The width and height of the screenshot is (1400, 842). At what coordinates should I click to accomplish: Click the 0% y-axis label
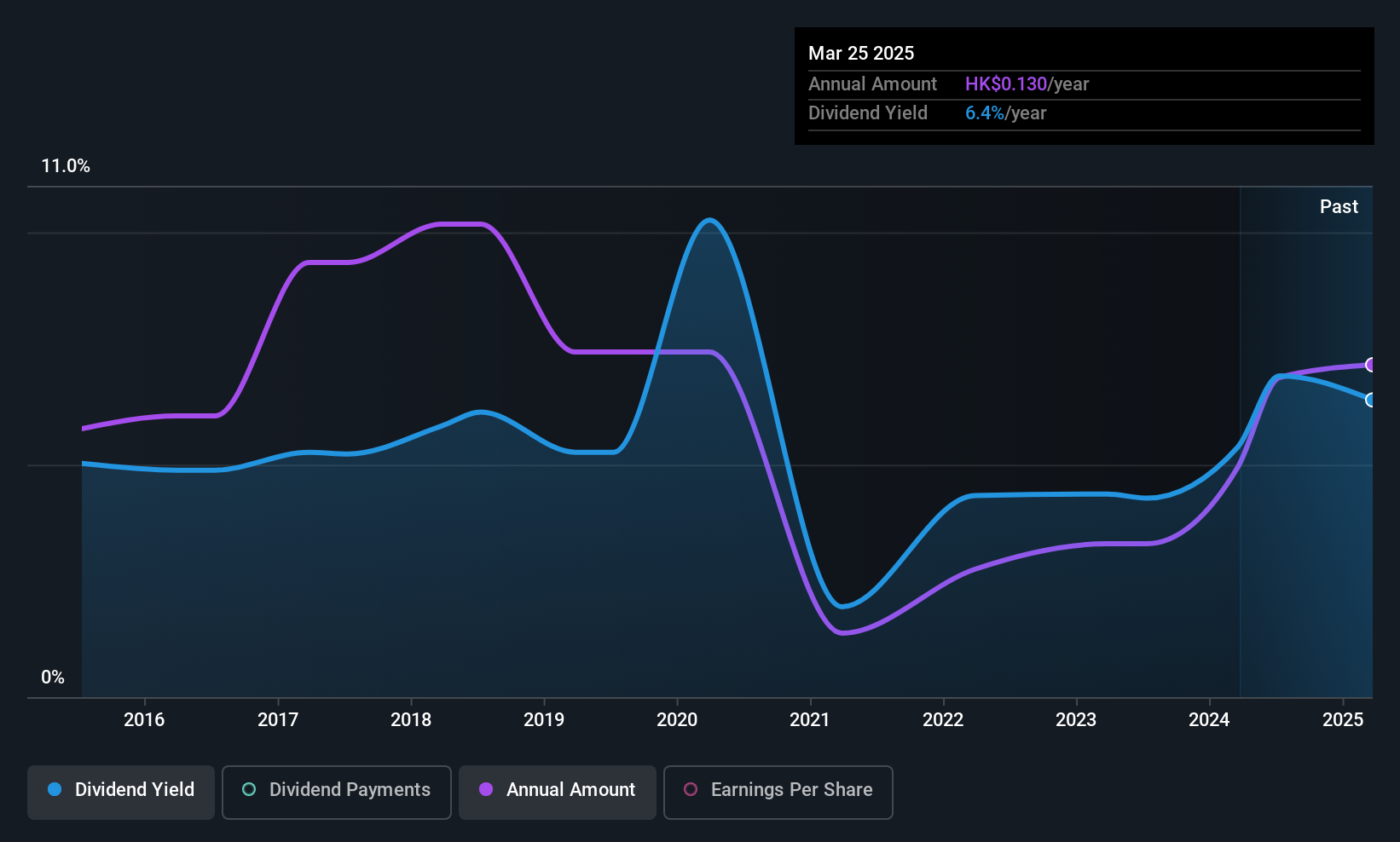tap(53, 678)
